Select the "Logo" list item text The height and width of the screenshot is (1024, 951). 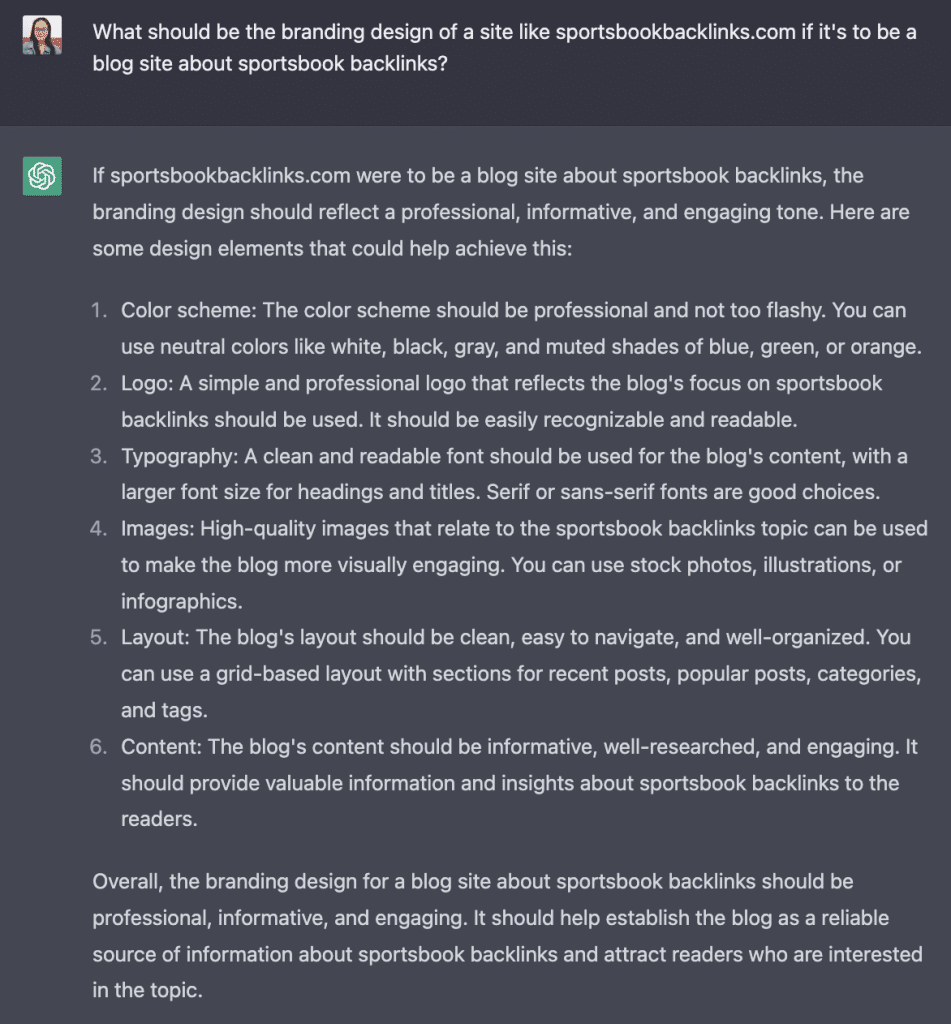(x=501, y=401)
